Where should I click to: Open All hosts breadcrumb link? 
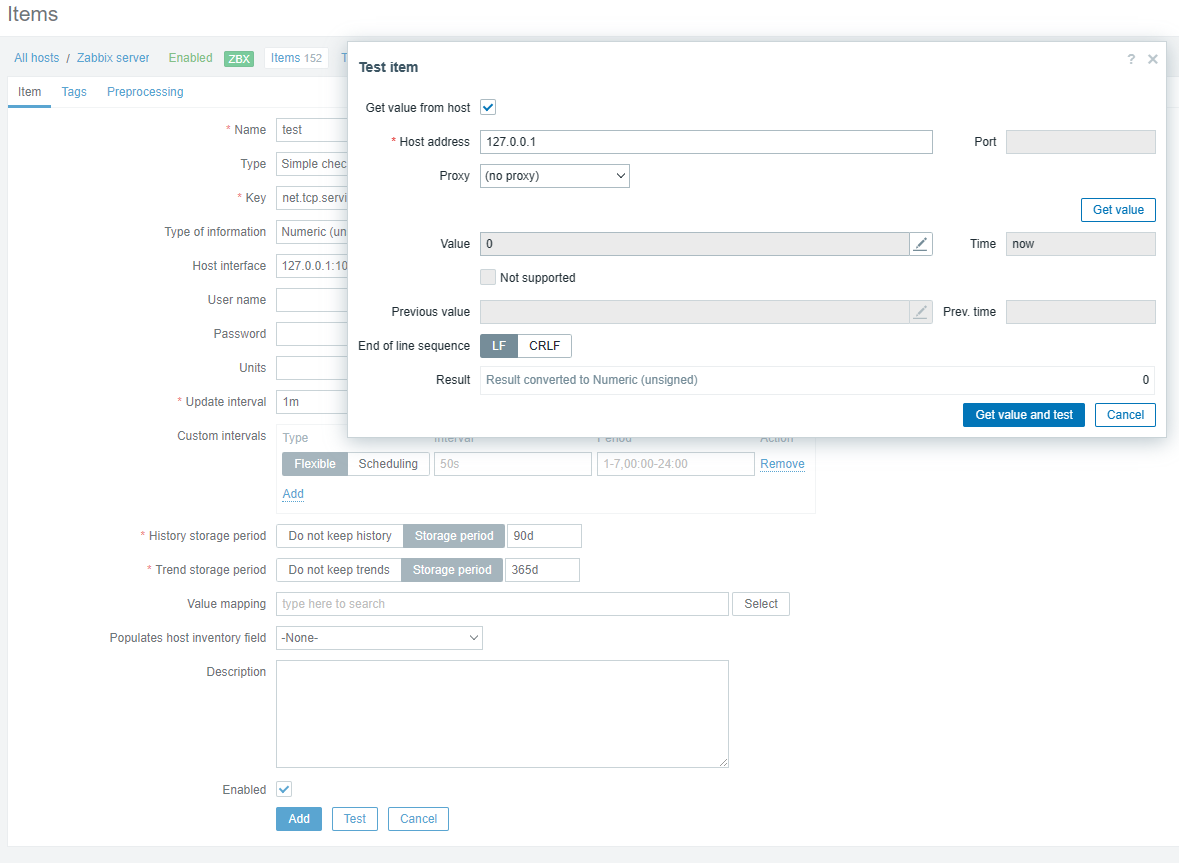[x=37, y=58]
